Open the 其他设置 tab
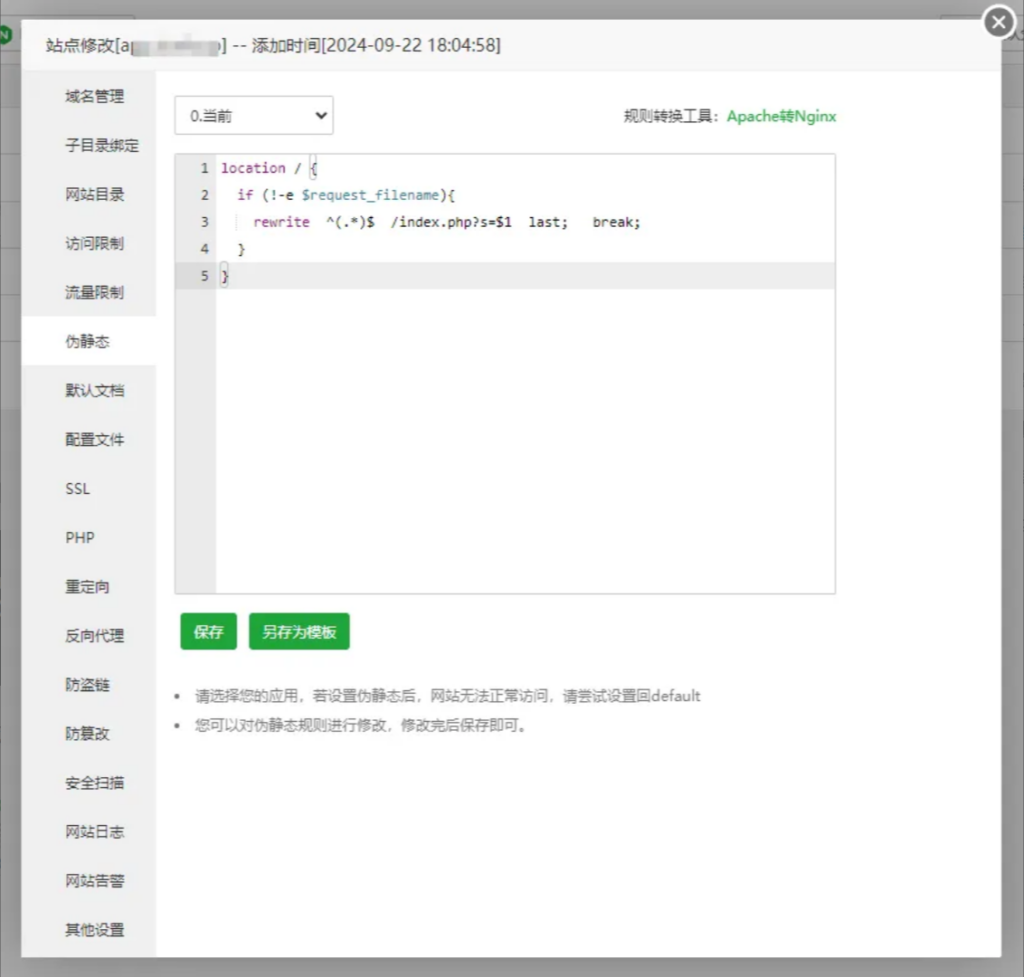Image resolution: width=1024 pixels, height=977 pixels. 89,929
